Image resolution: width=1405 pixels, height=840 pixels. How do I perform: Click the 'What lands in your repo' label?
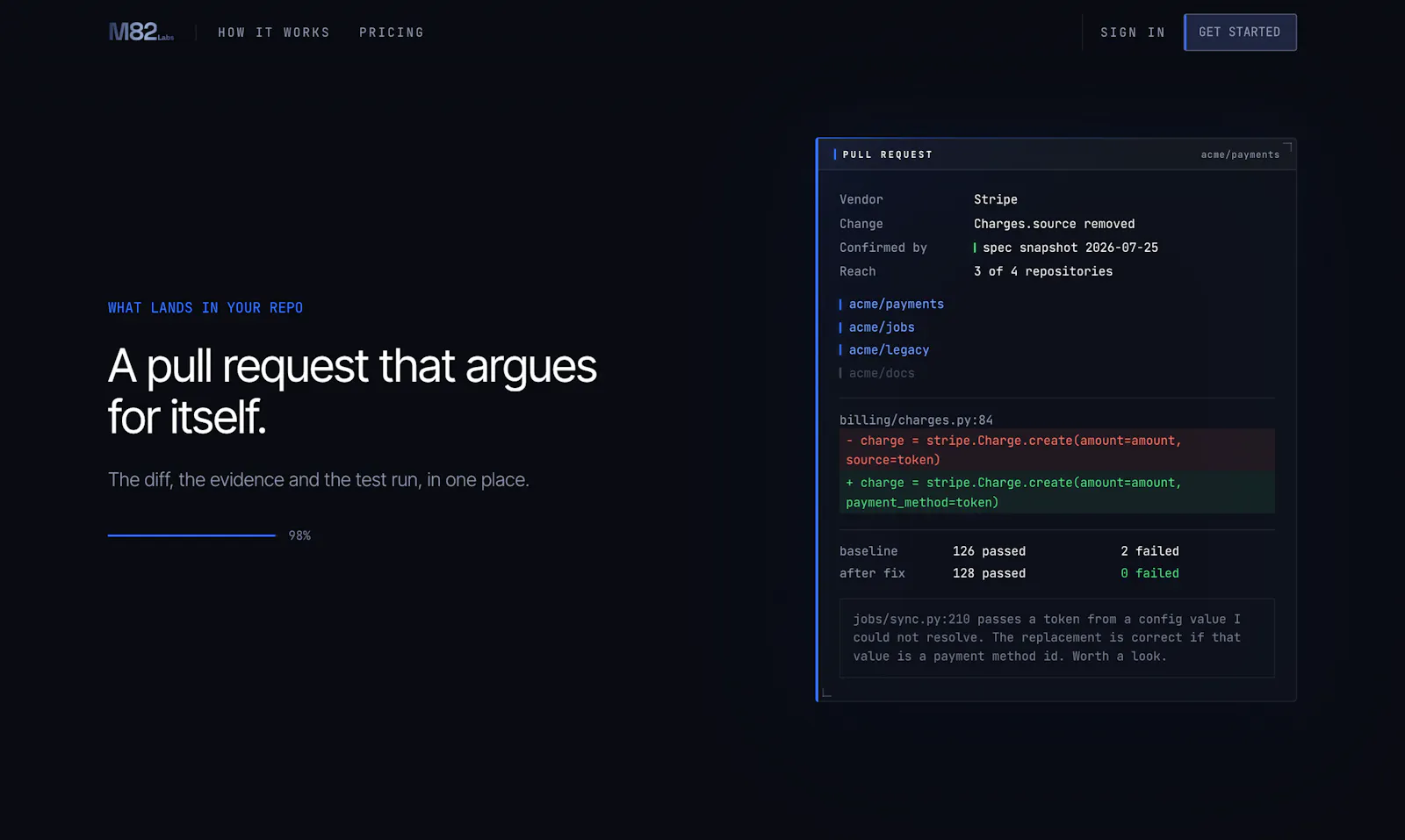pos(205,308)
